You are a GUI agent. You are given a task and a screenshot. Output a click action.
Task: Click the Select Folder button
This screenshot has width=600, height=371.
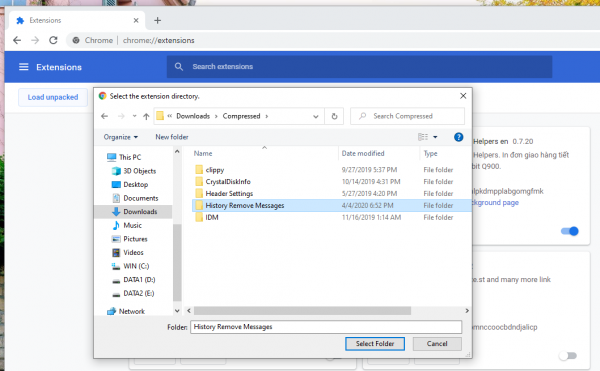[375, 343]
